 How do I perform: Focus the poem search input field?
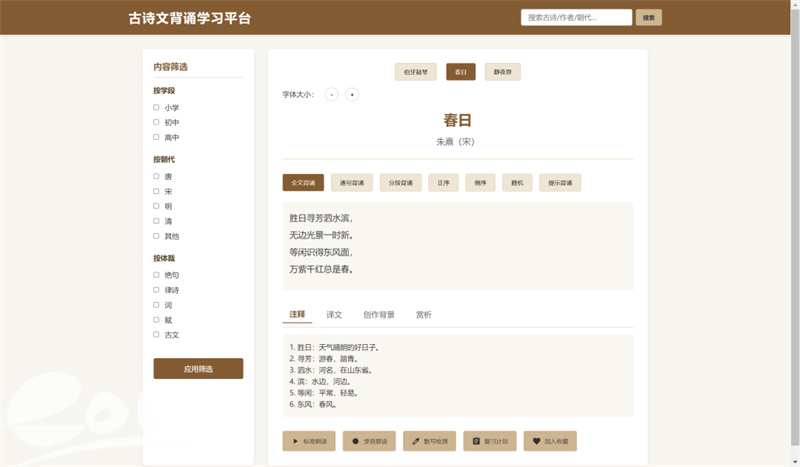(576, 17)
